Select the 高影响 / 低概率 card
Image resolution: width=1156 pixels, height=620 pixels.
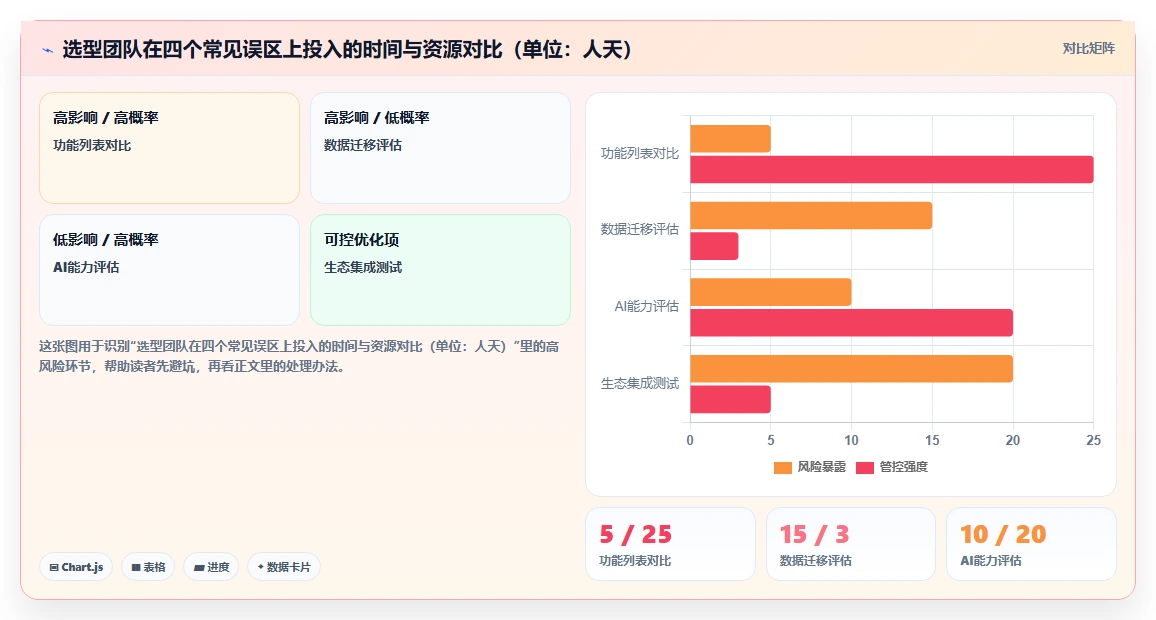440,147
